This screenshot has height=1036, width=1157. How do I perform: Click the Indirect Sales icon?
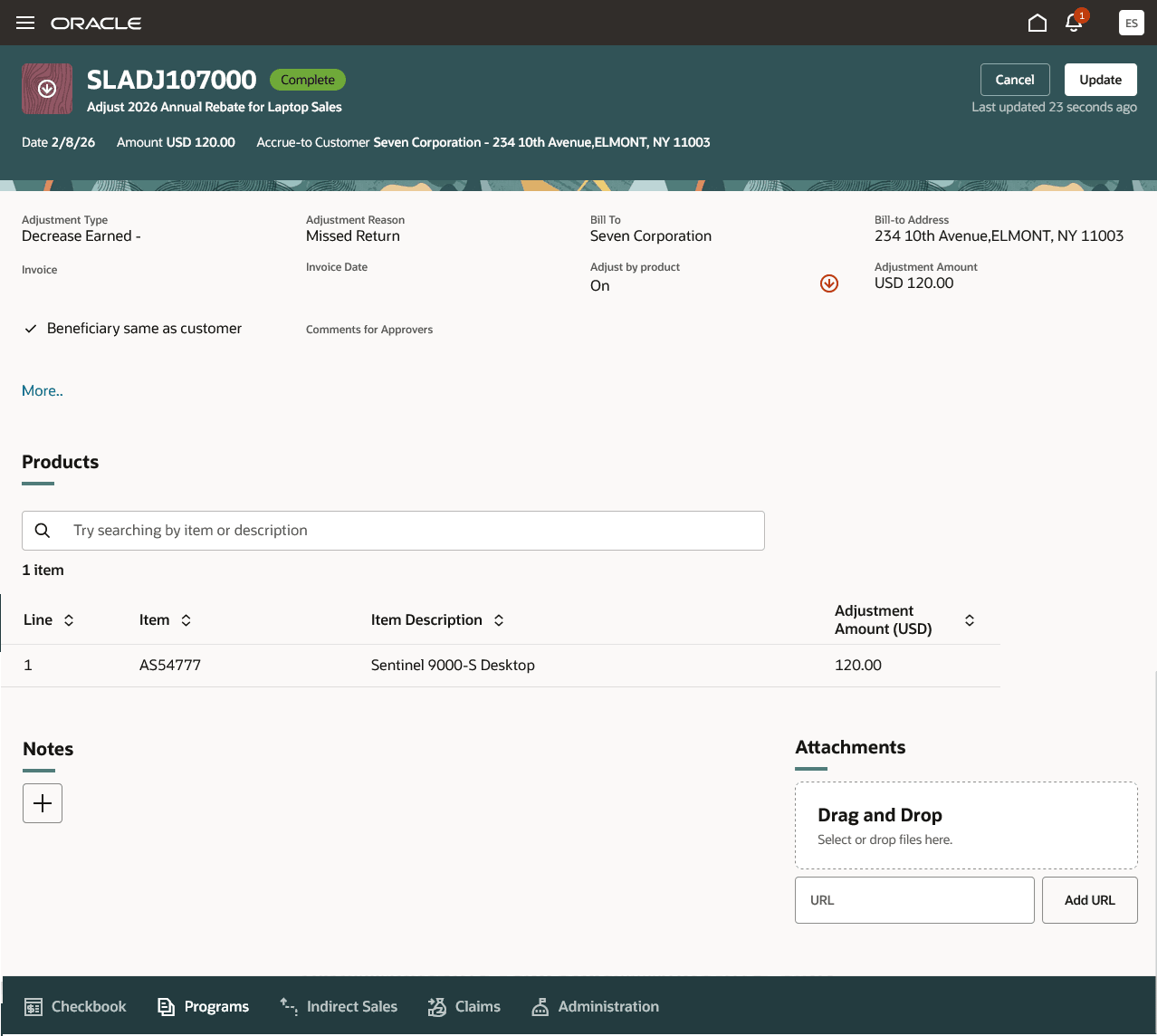click(289, 1006)
